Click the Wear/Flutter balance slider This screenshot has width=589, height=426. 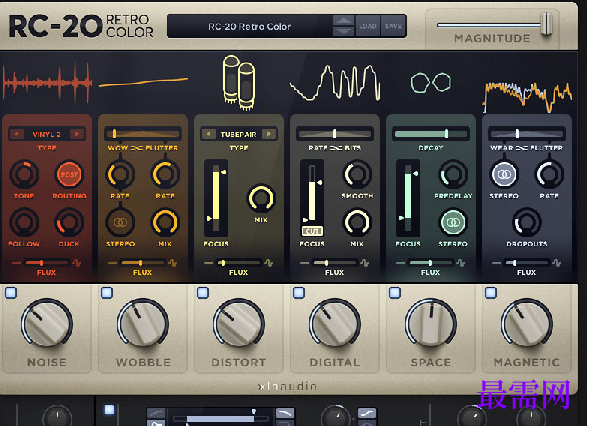click(x=527, y=134)
